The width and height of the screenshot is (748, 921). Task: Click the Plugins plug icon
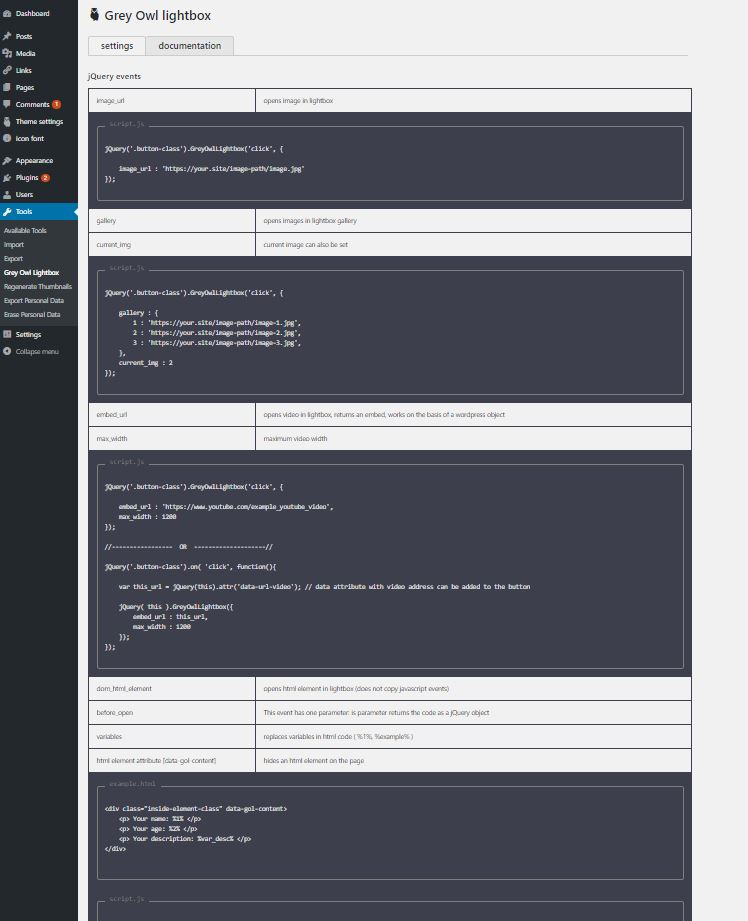tap(7, 178)
